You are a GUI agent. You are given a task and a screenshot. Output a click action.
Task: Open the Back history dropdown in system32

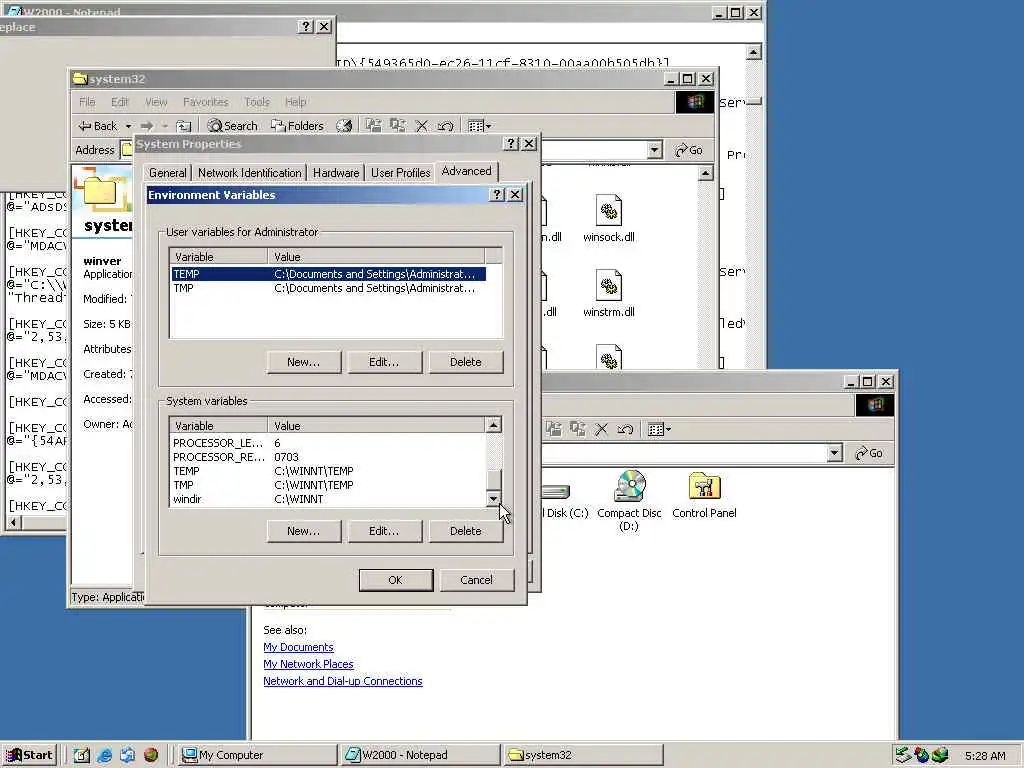tap(129, 126)
